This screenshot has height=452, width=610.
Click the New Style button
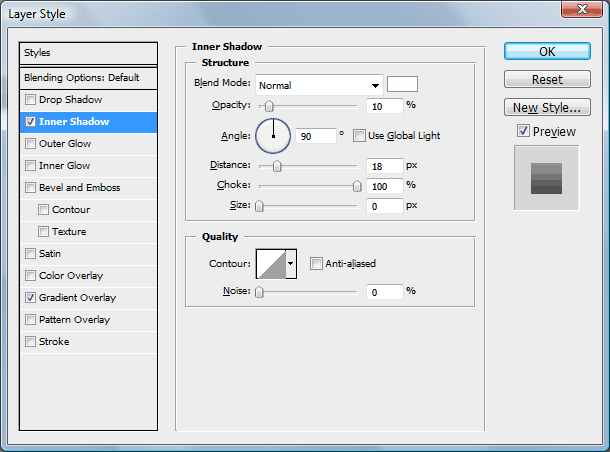546,107
